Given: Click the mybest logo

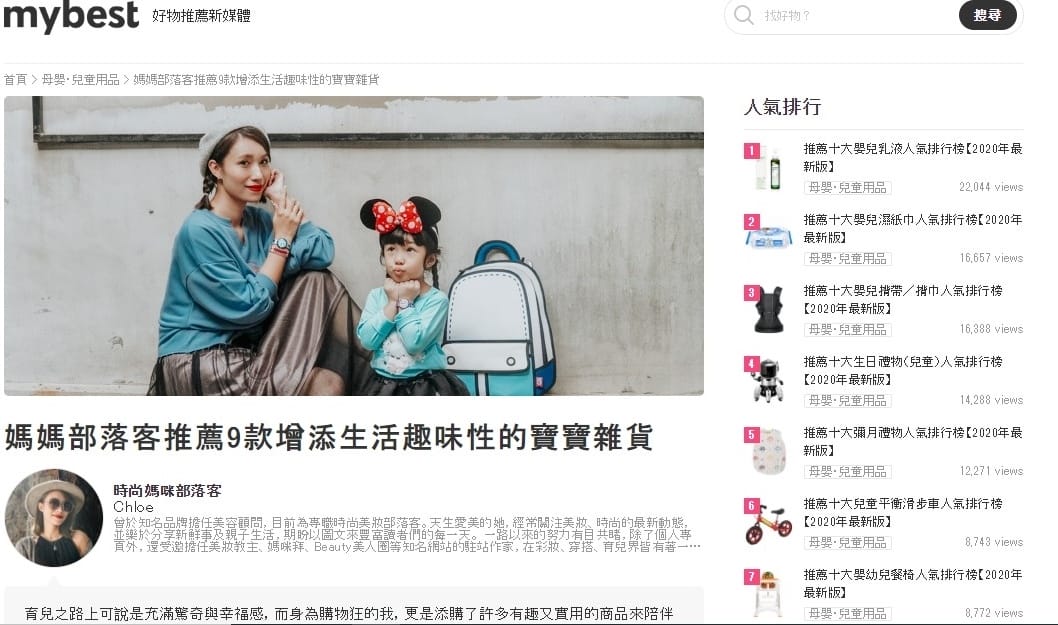Looking at the screenshot, I should pyautogui.click(x=71, y=15).
